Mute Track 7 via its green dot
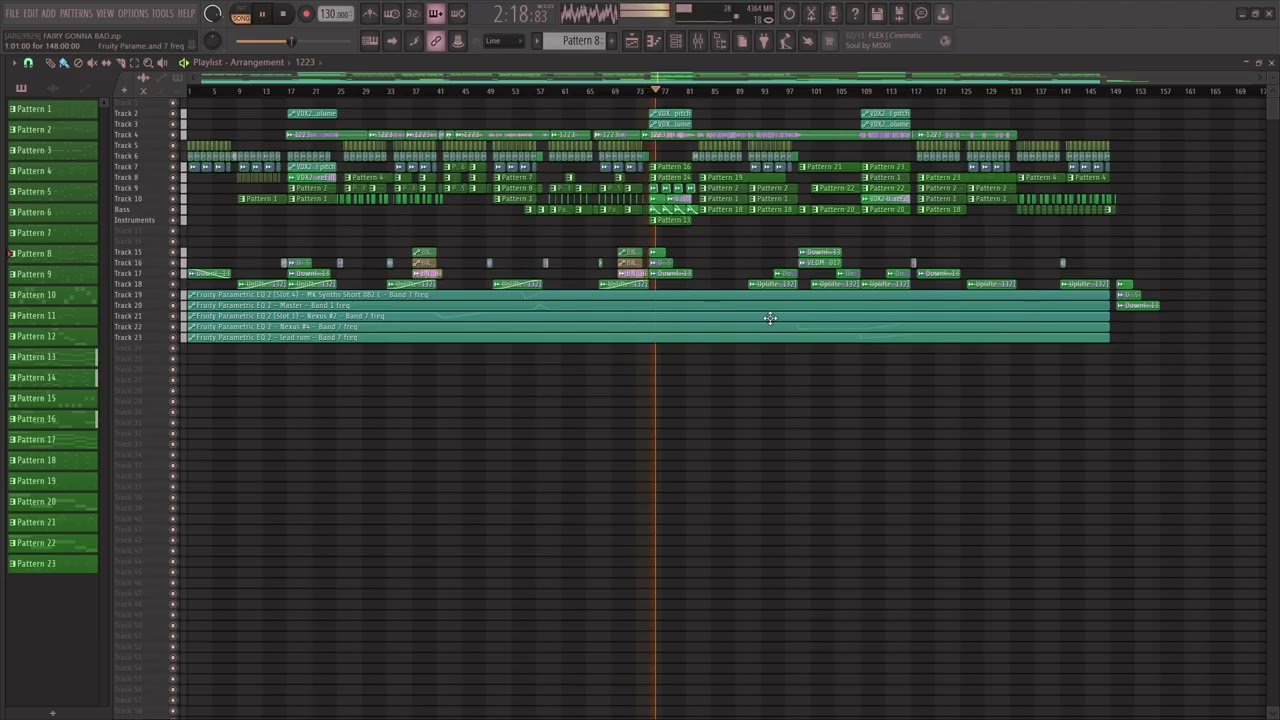The height and width of the screenshot is (720, 1280). 173,167
